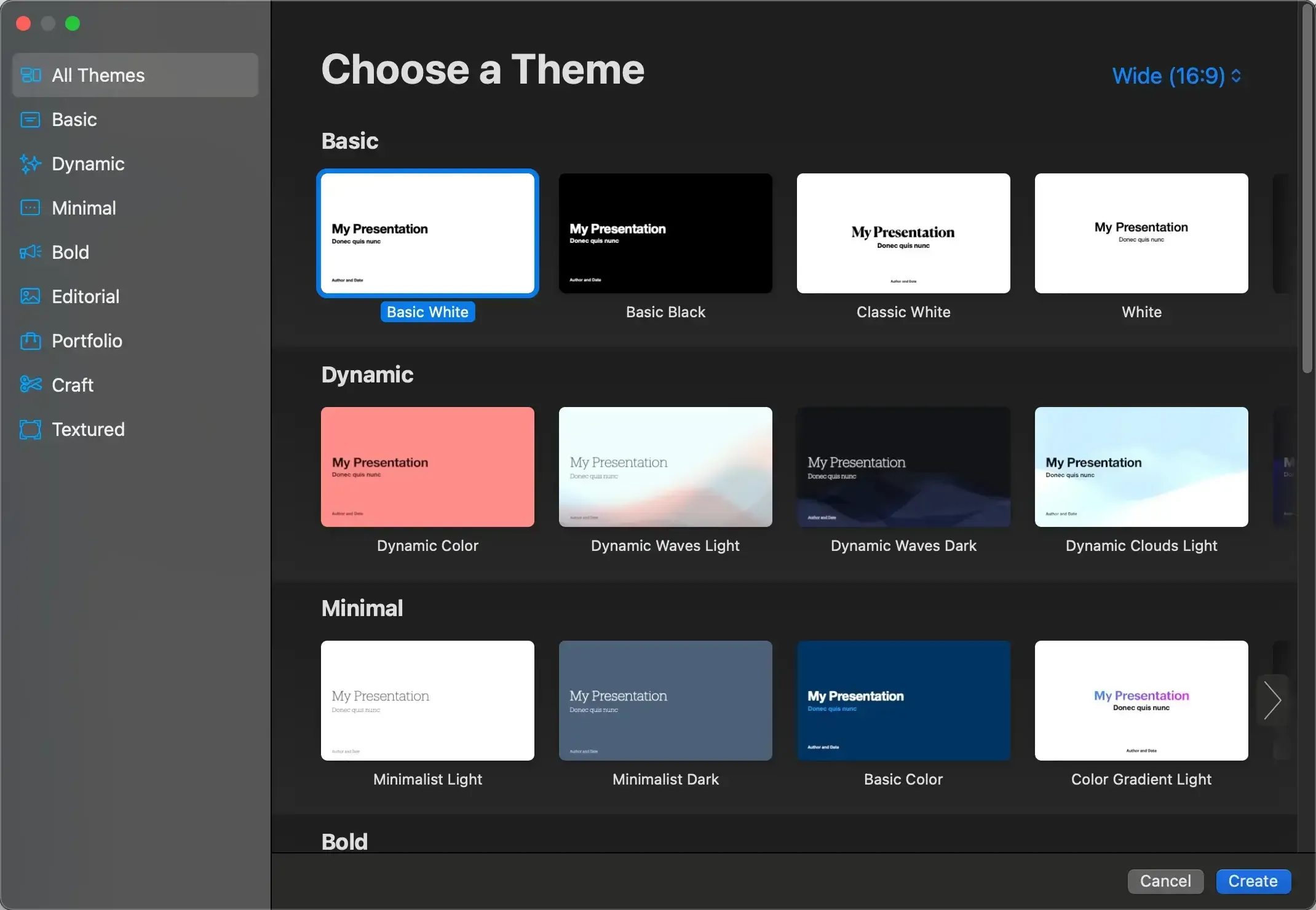Pick the Dynamic Waves Dark thumbnail

pos(903,467)
